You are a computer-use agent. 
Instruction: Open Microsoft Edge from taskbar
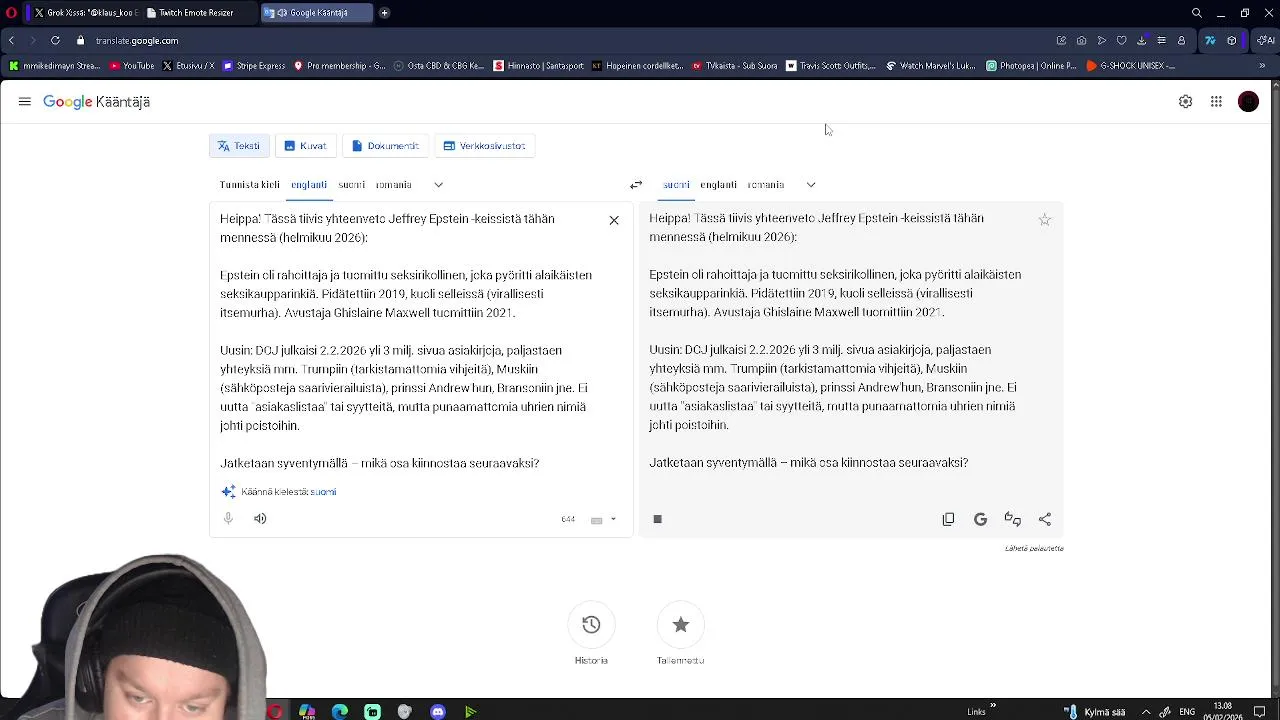click(x=340, y=712)
